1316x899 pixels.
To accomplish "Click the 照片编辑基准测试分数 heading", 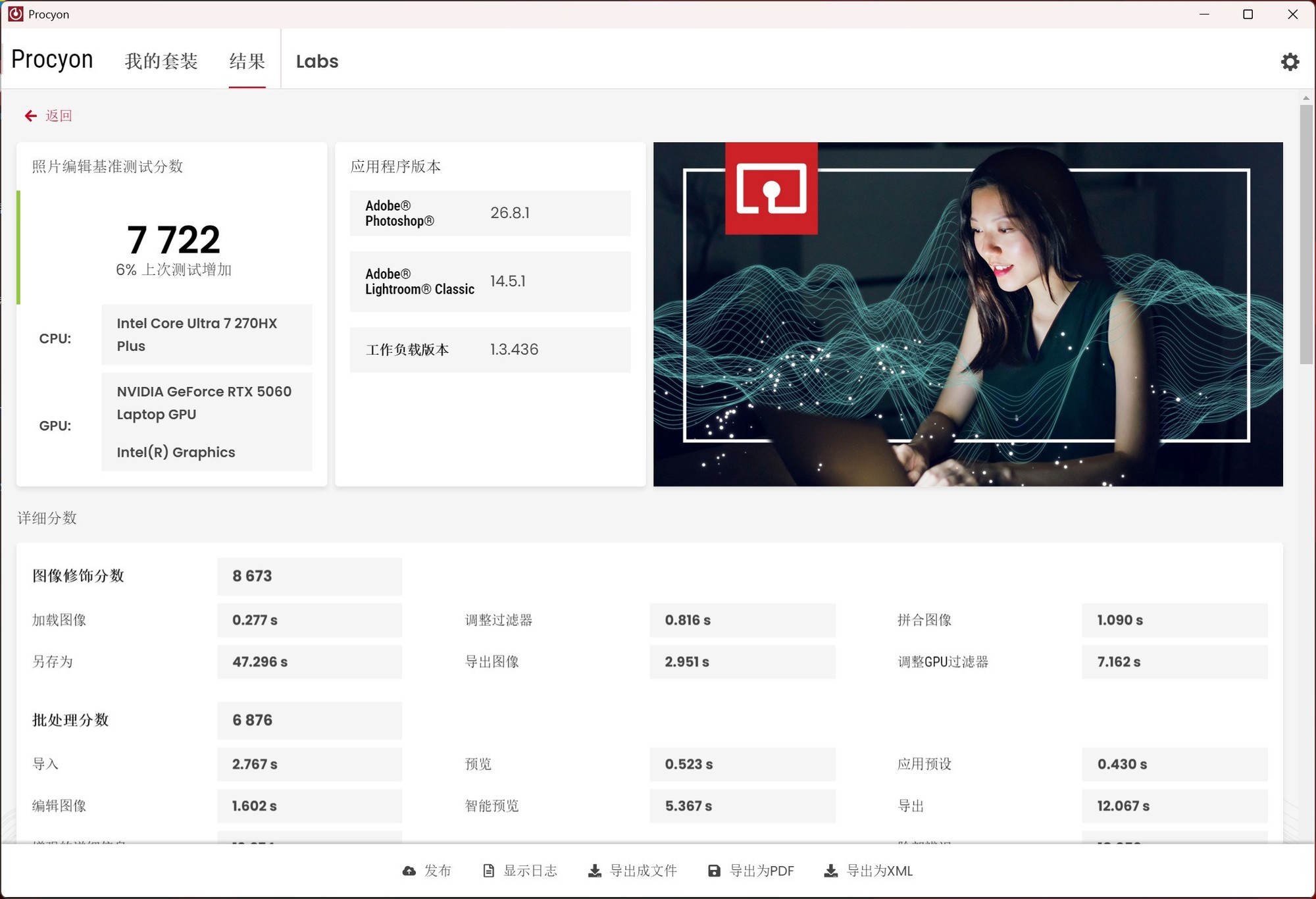I will [107, 167].
